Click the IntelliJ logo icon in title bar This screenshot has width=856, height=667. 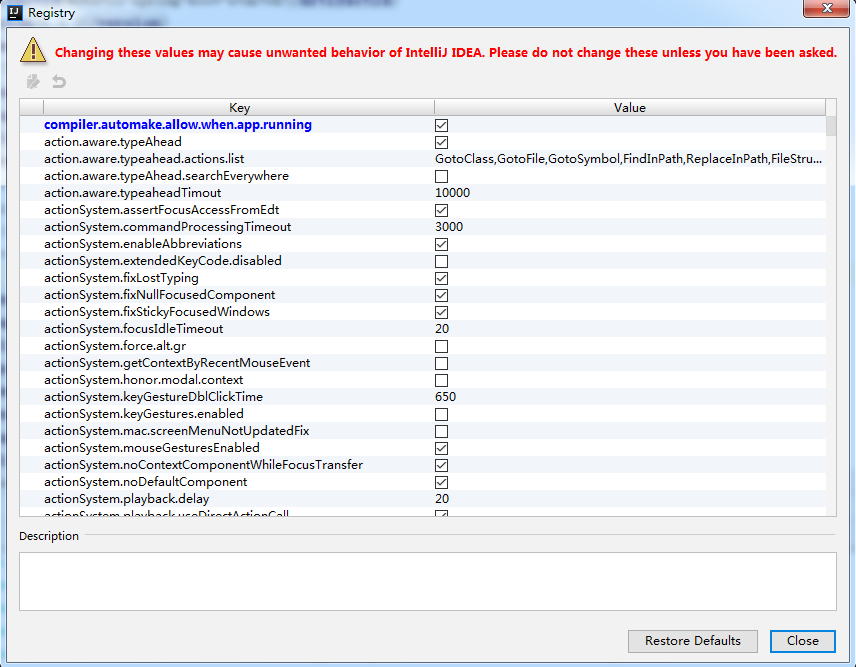pos(15,12)
